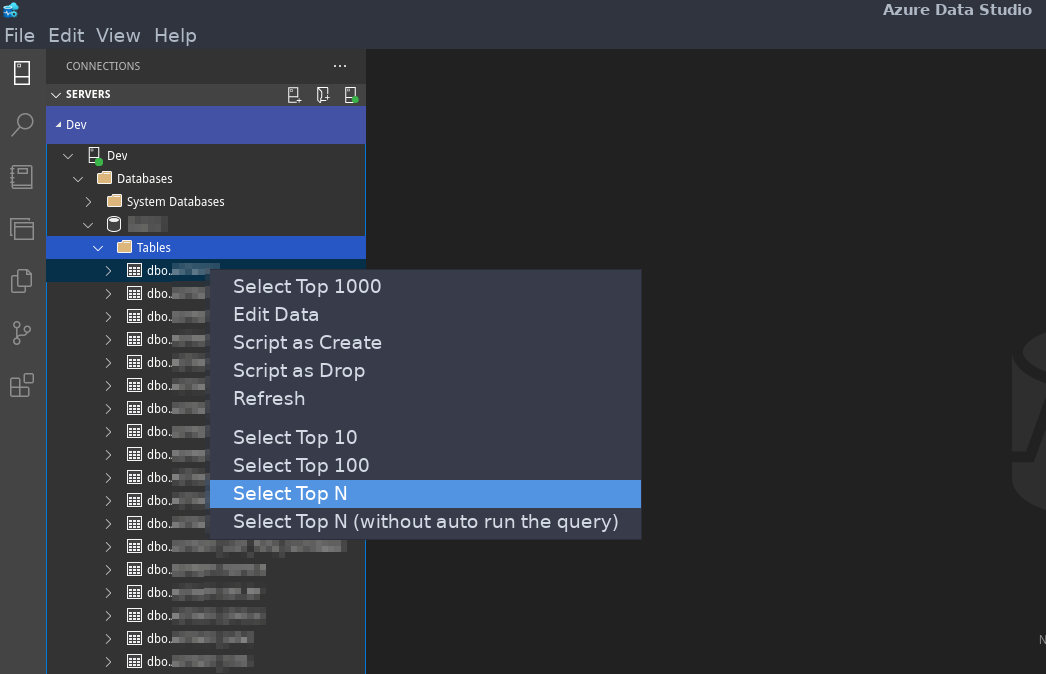The width and height of the screenshot is (1046, 674).
Task: Collapse the SERVERS section
Action: 56,95
